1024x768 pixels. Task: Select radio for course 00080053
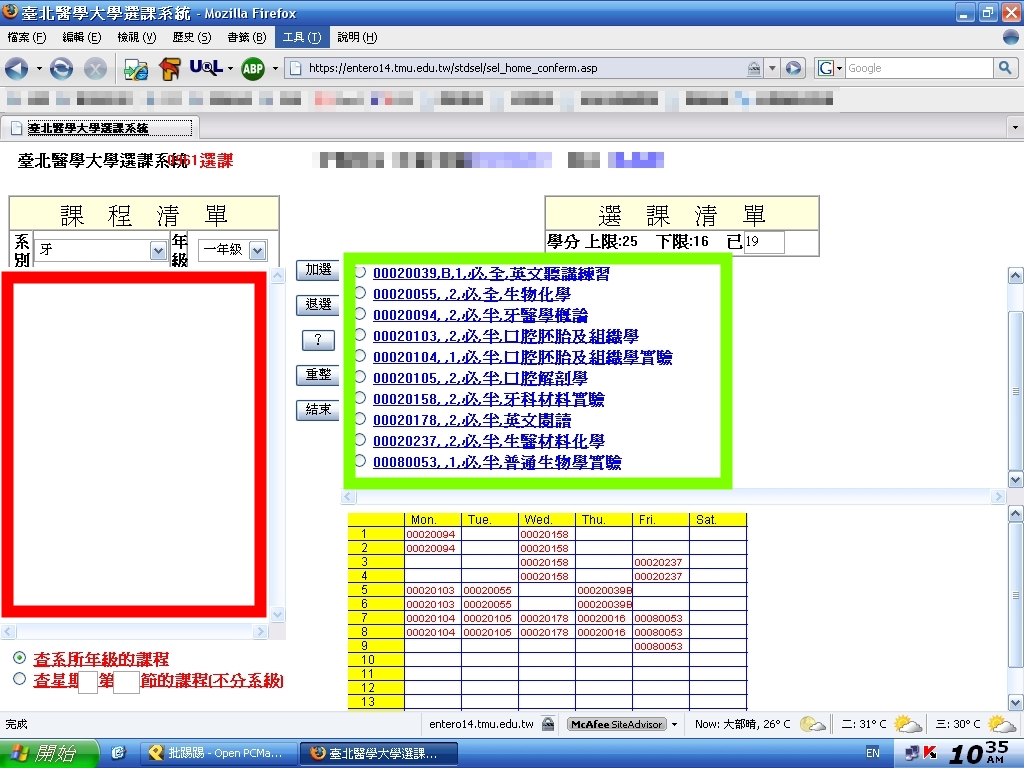coord(360,460)
